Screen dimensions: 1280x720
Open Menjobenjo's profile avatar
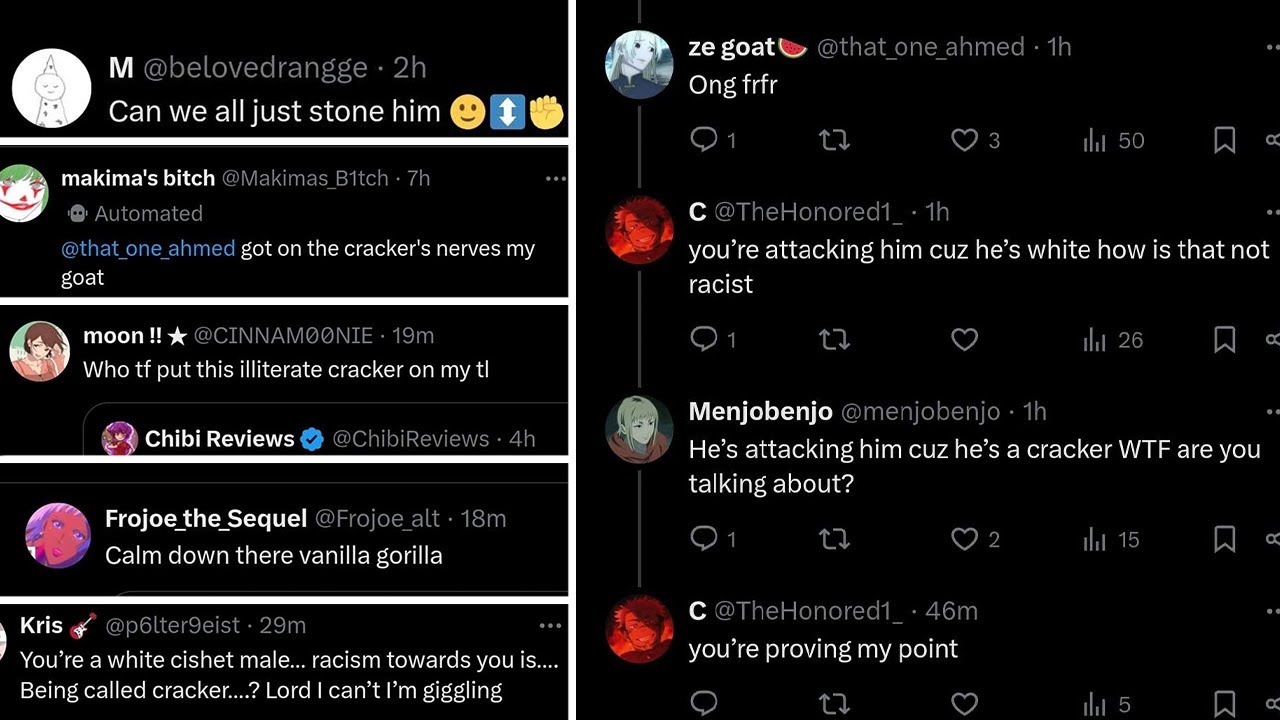(639, 430)
